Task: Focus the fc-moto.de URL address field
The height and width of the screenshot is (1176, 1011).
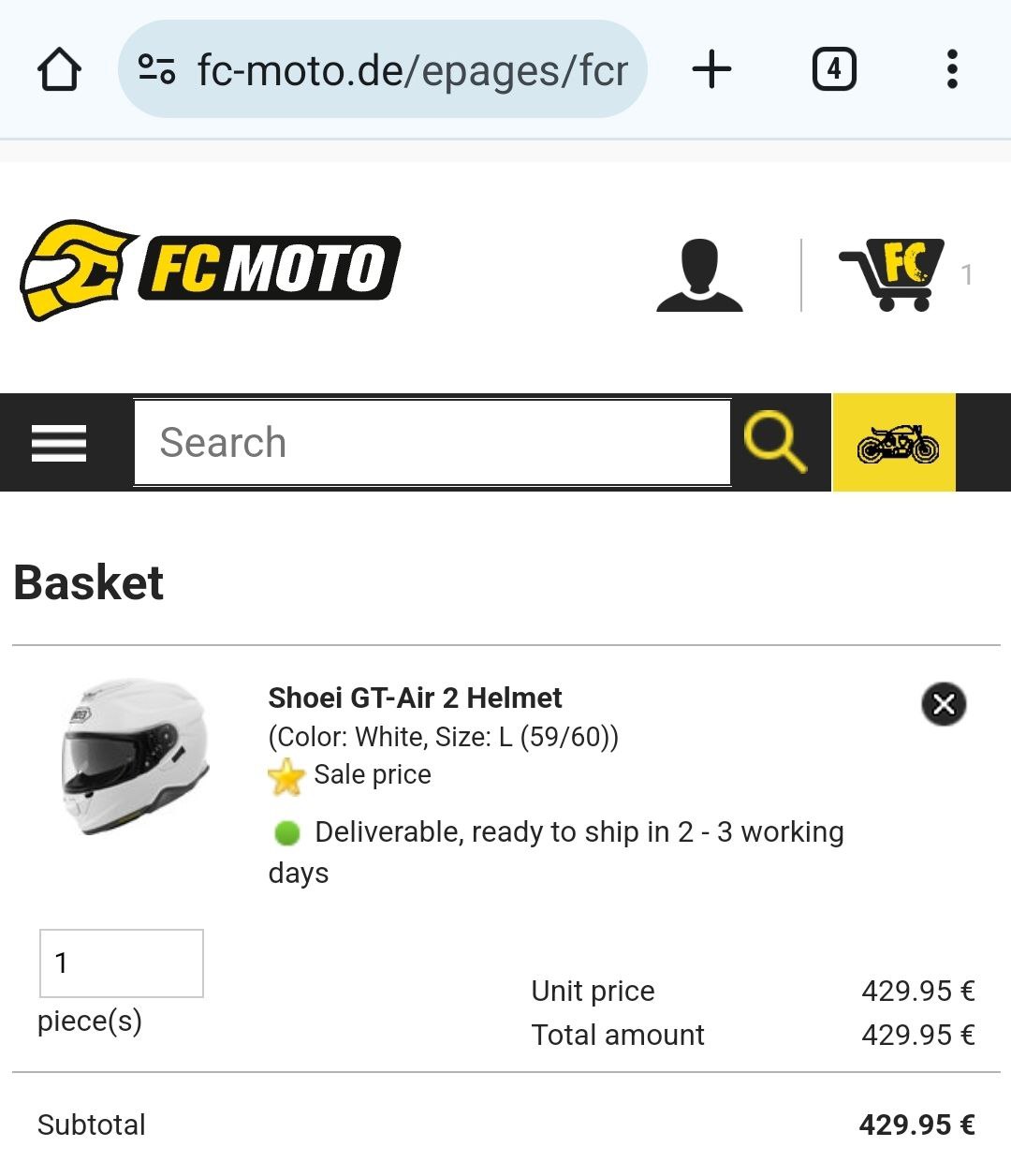Action: tap(412, 69)
